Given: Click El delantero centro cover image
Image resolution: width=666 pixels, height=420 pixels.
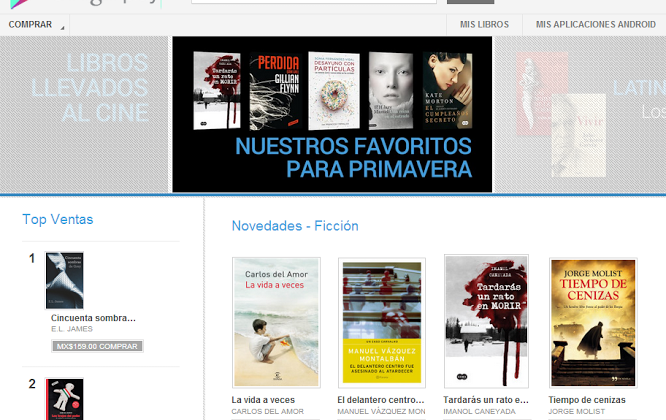Looking at the screenshot, I should click(382, 322).
